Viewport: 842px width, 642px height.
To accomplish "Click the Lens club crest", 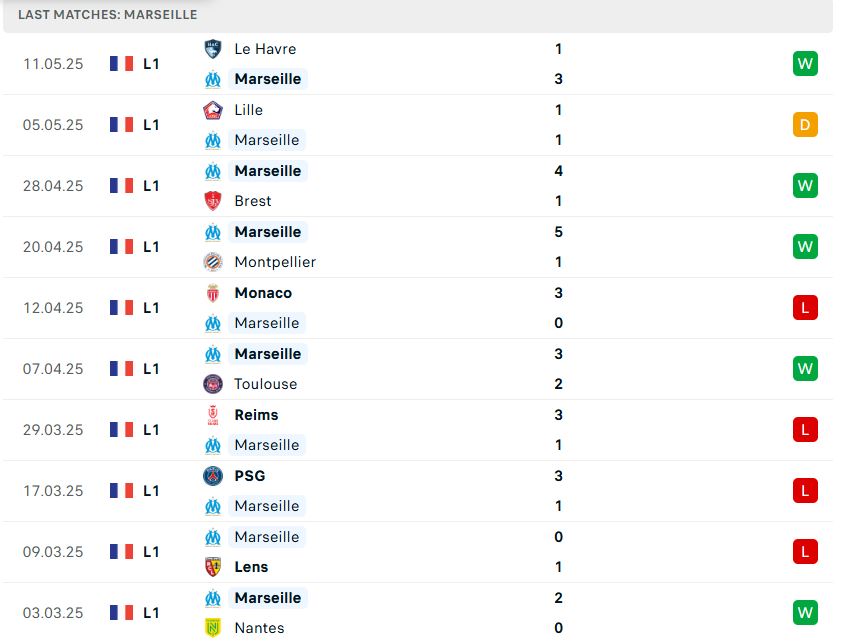I will [x=213, y=567].
